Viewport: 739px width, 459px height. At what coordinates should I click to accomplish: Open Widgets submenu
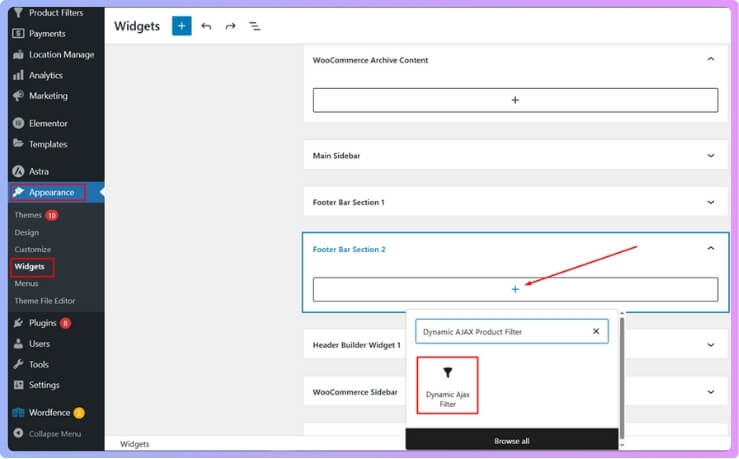pos(29,267)
